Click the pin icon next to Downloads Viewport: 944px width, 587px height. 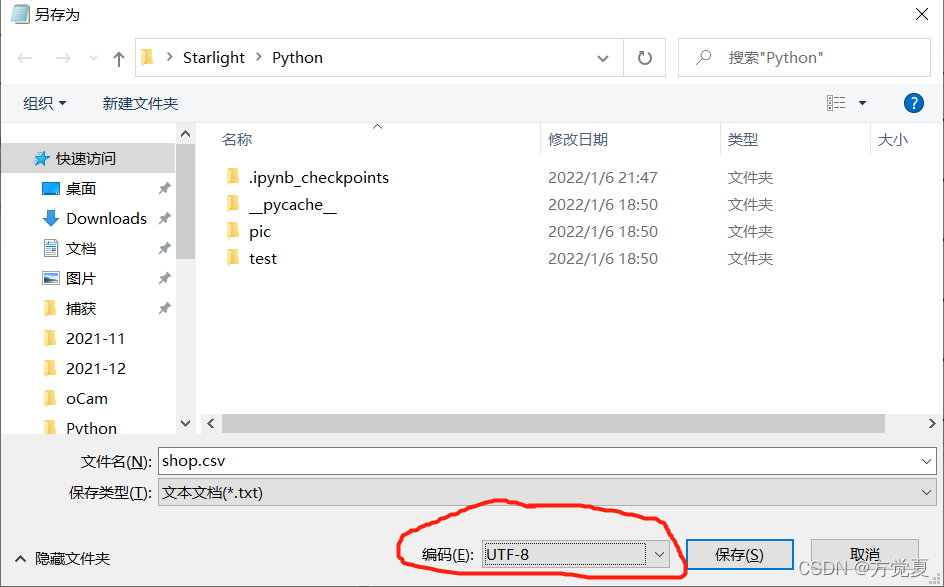tap(164, 219)
